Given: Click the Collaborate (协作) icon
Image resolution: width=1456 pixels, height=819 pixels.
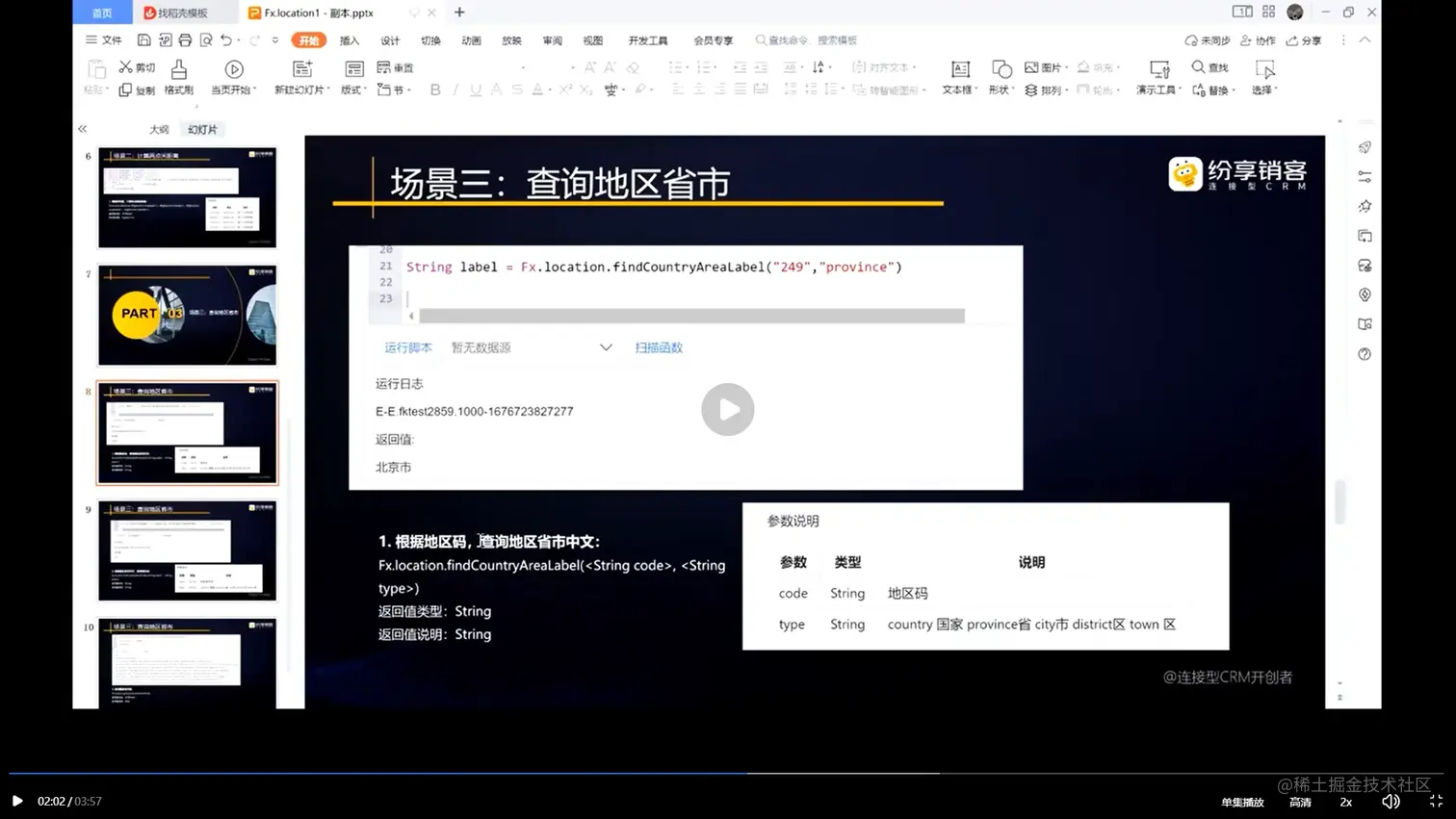Looking at the screenshot, I should pyautogui.click(x=1246, y=40).
